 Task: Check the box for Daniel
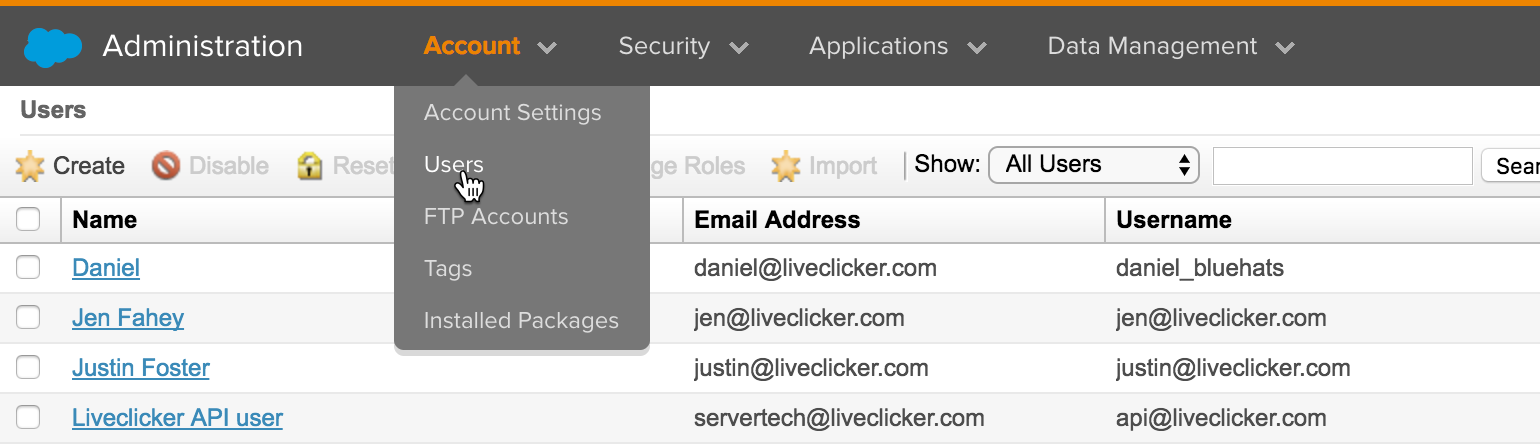pos(28,267)
